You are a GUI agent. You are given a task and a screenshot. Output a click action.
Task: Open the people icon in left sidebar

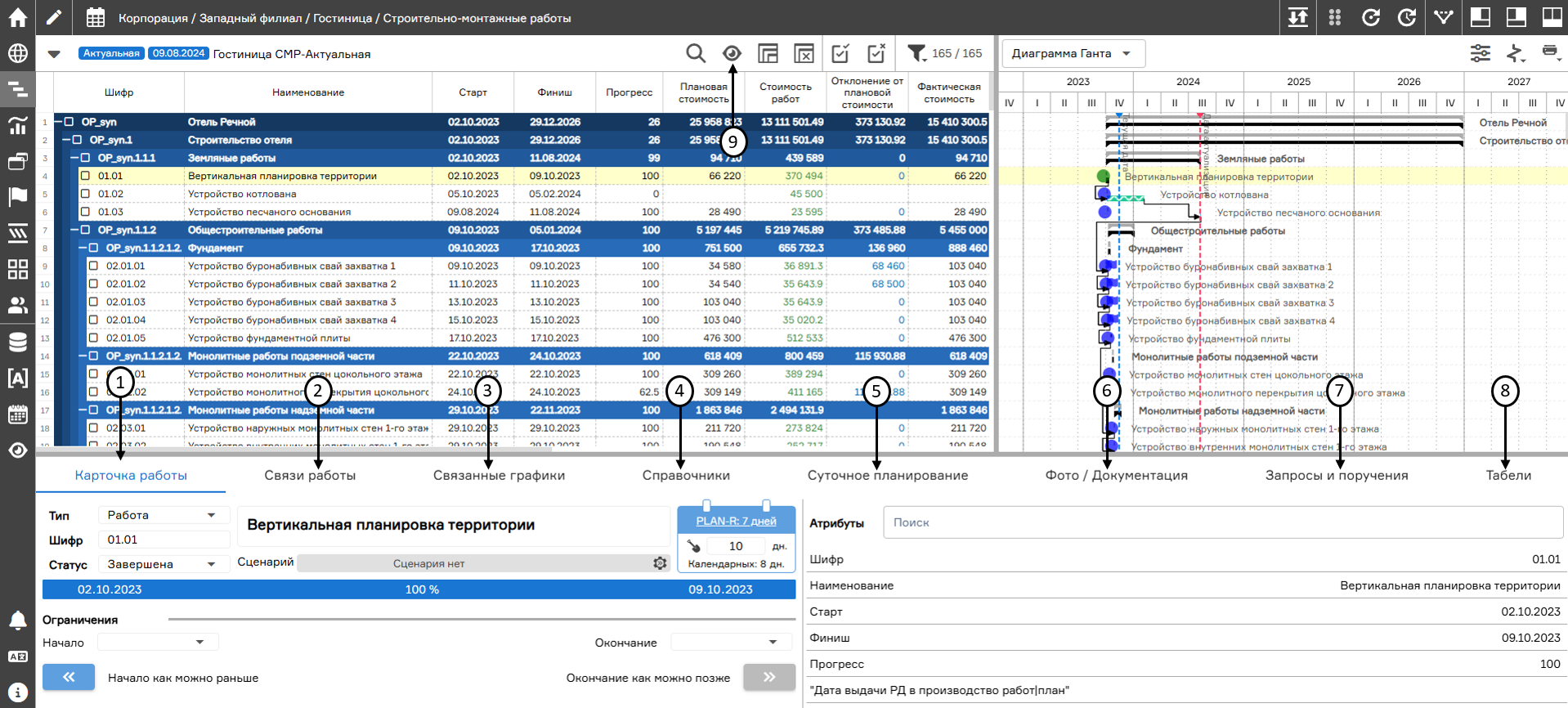[x=17, y=305]
